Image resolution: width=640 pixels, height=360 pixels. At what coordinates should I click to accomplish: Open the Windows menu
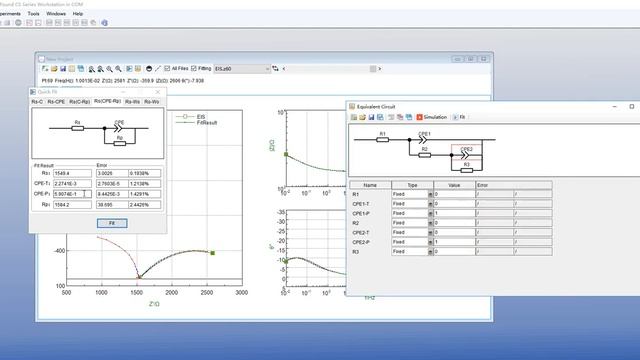[x=56, y=13]
